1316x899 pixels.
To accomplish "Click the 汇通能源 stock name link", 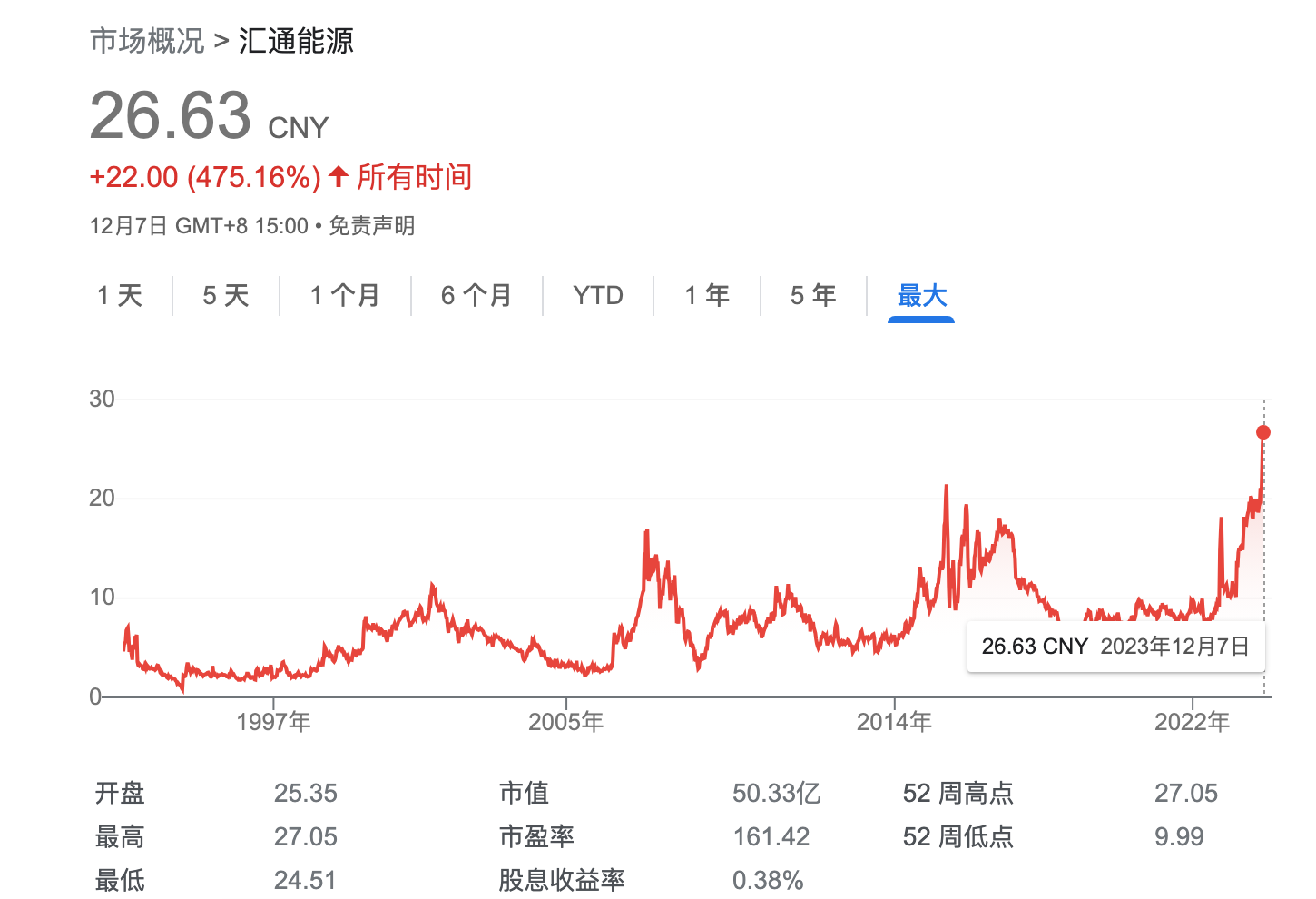I will click(296, 41).
